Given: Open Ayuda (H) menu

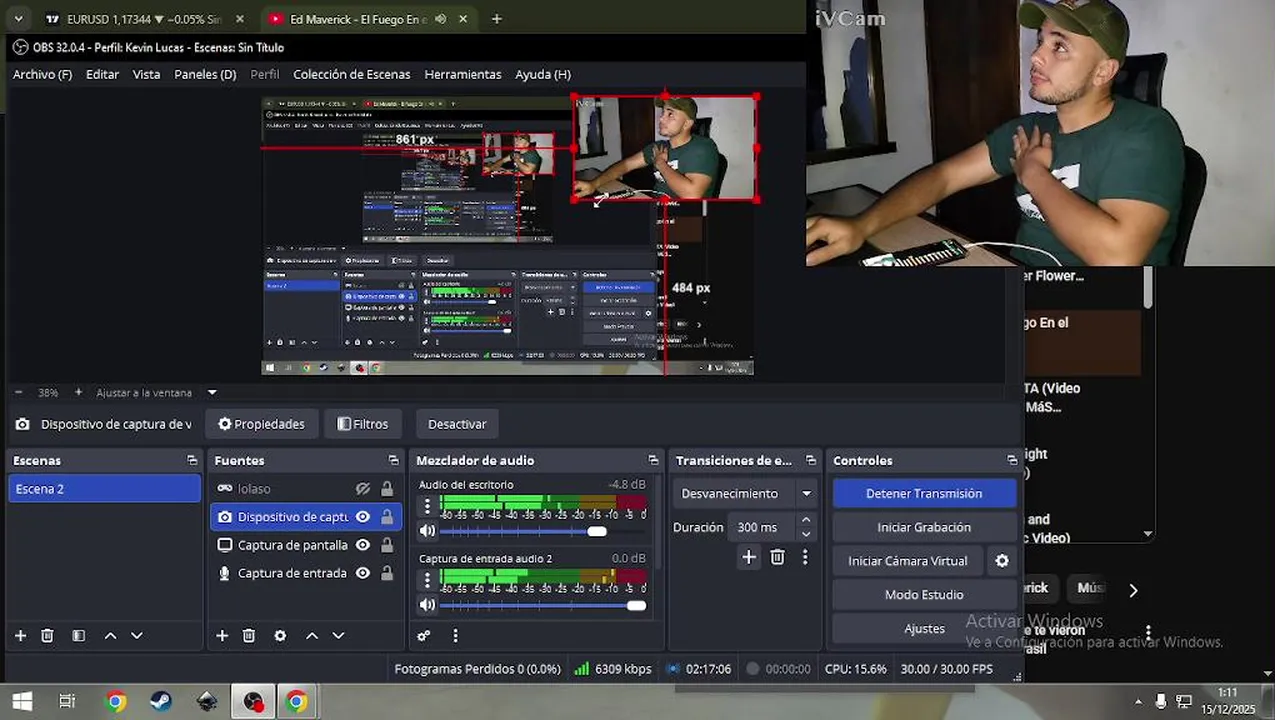Looking at the screenshot, I should [543, 74].
